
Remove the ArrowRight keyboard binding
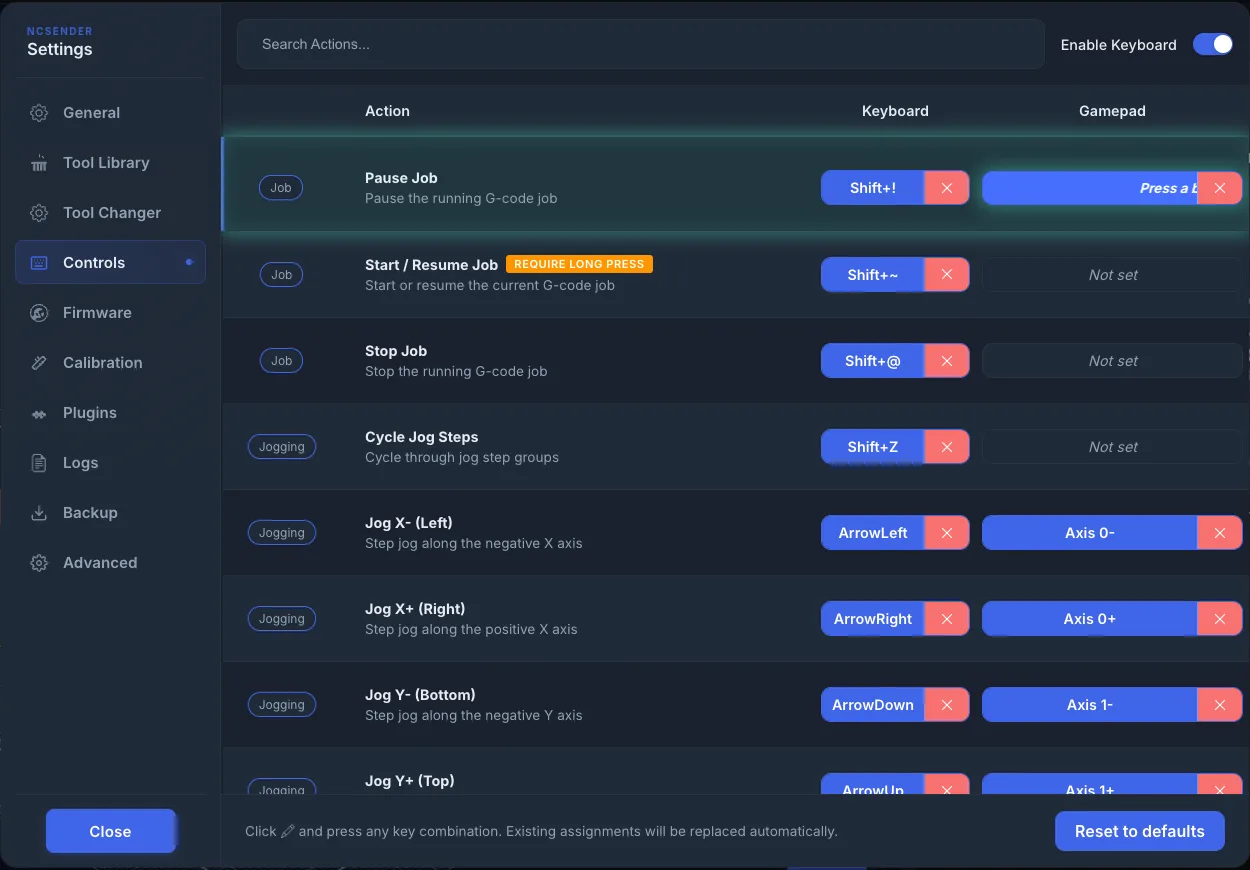coord(947,619)
